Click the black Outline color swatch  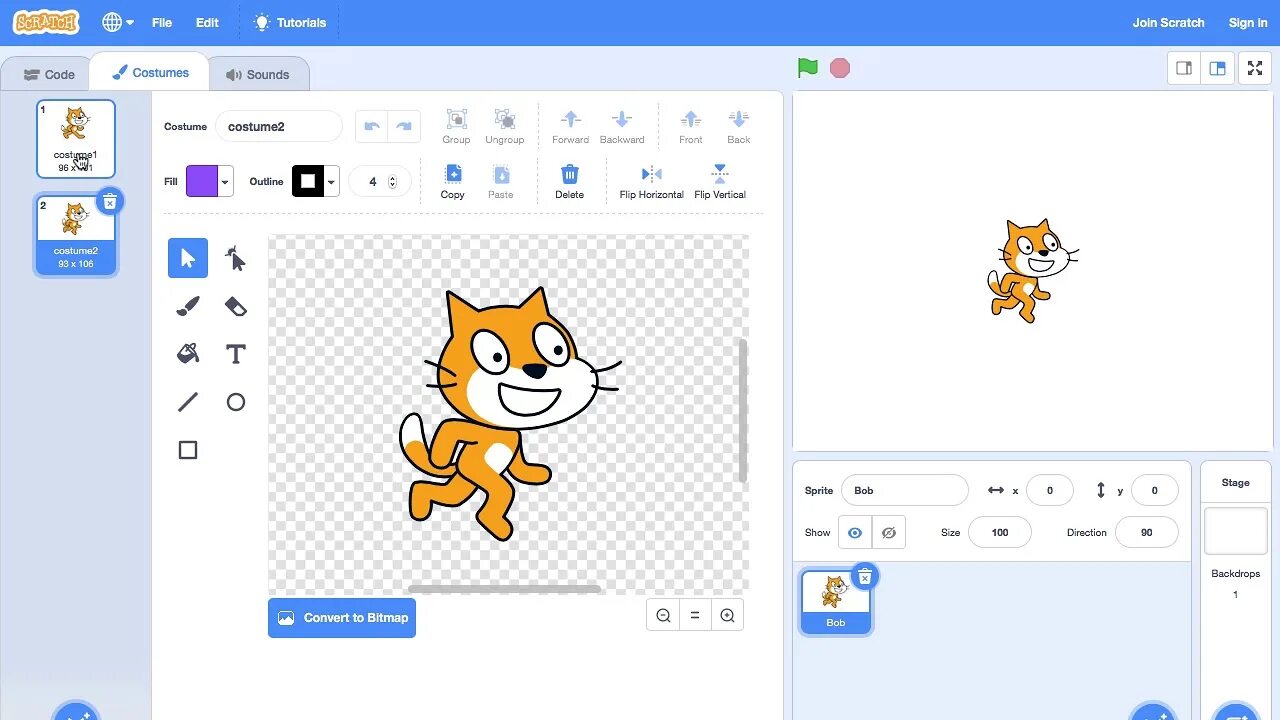pyautogui.click(x=308, y=182)
